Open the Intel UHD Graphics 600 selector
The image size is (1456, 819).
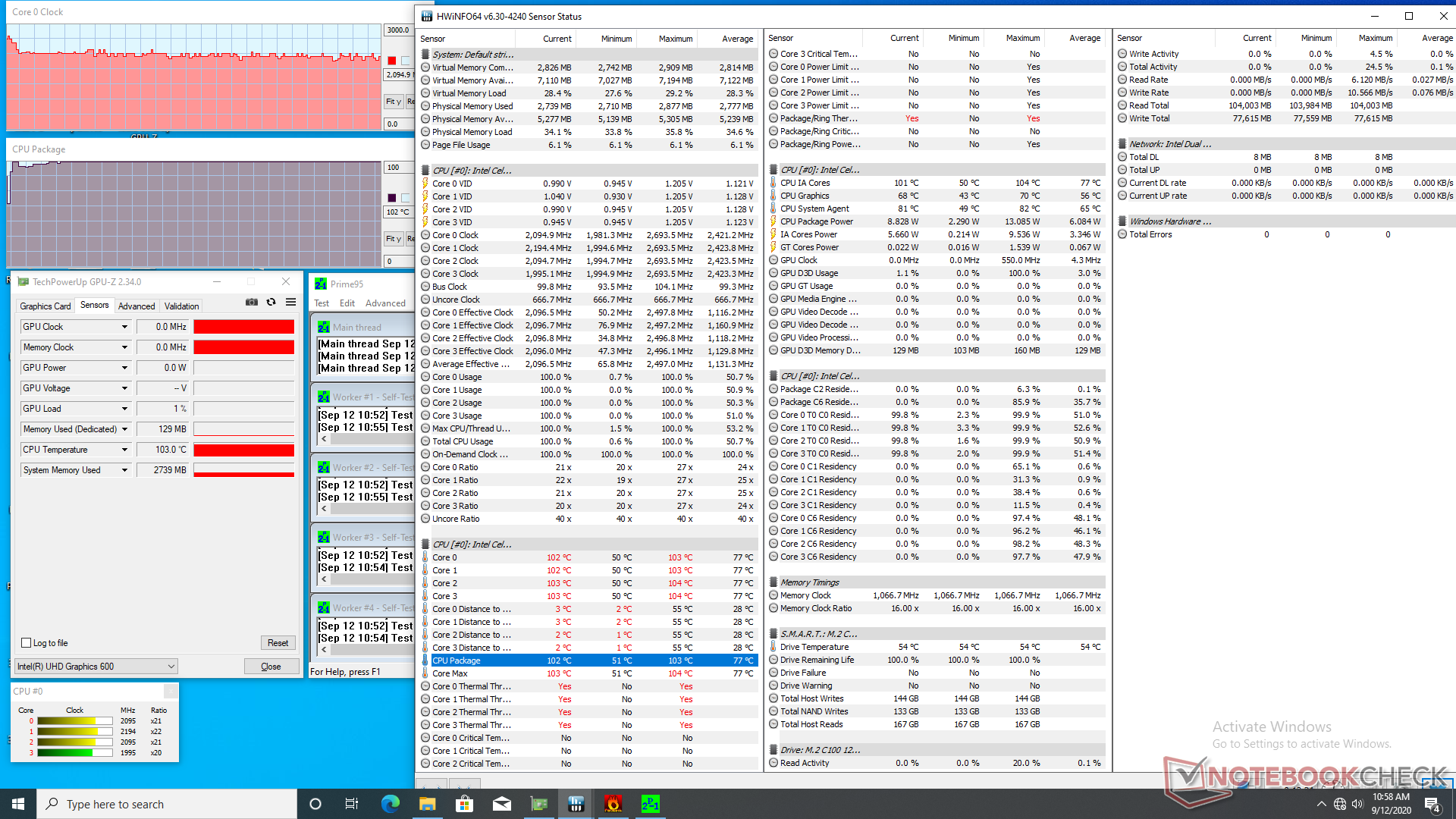pyautogui.click(x=96, y=667)
